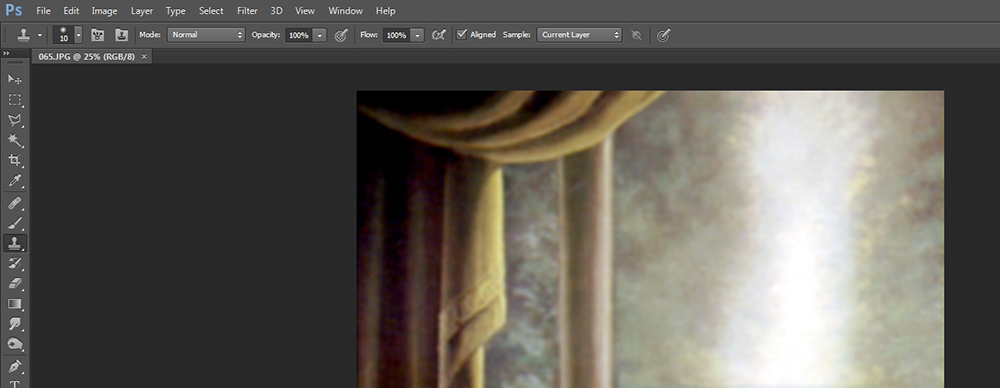Click the Opacity 100% field
The width and height of the screenshot is (1000, 388).
[x=298, y=35]
